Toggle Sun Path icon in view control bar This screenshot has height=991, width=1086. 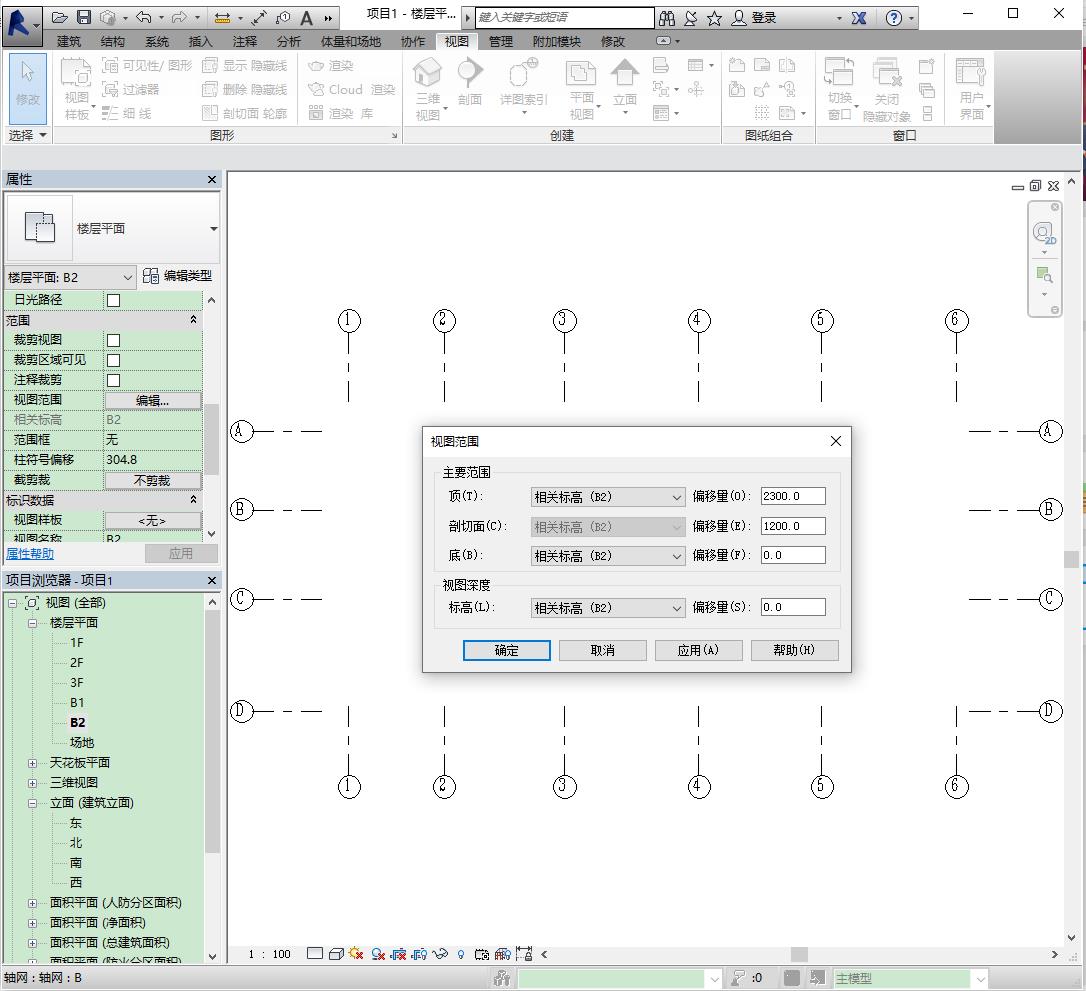point(356,954)
